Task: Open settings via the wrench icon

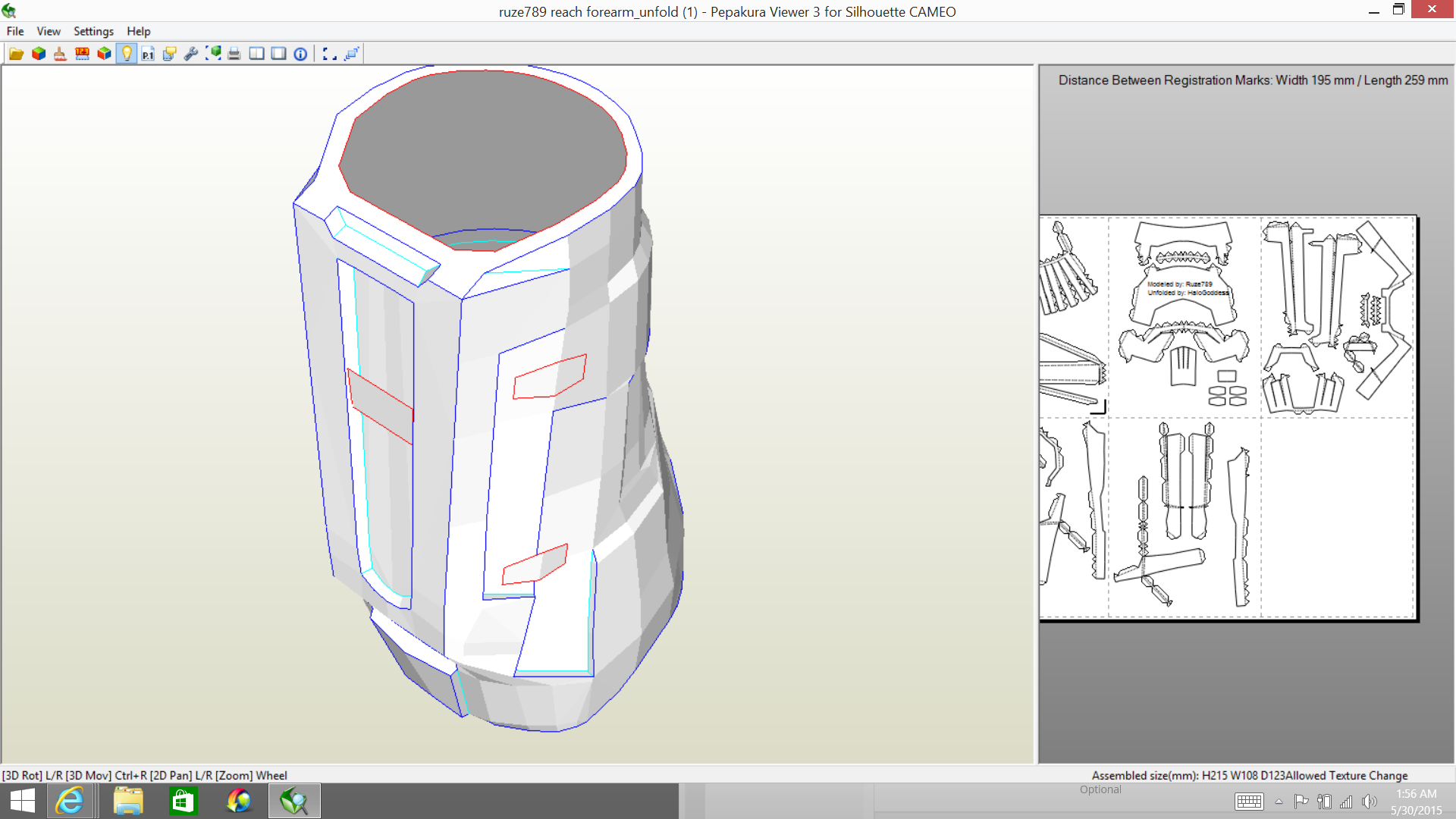Action: click(x=191, y=54)
